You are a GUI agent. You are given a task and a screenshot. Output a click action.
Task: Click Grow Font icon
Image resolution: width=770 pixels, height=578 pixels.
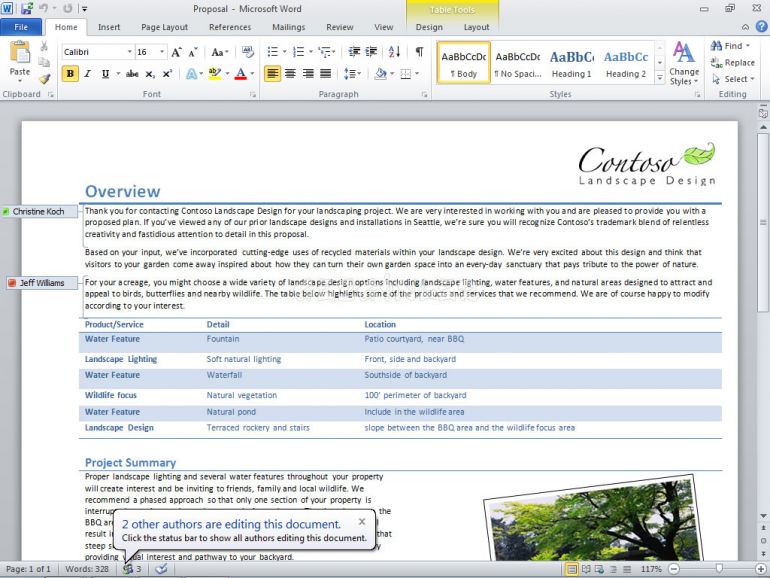(x=176, y=52)
